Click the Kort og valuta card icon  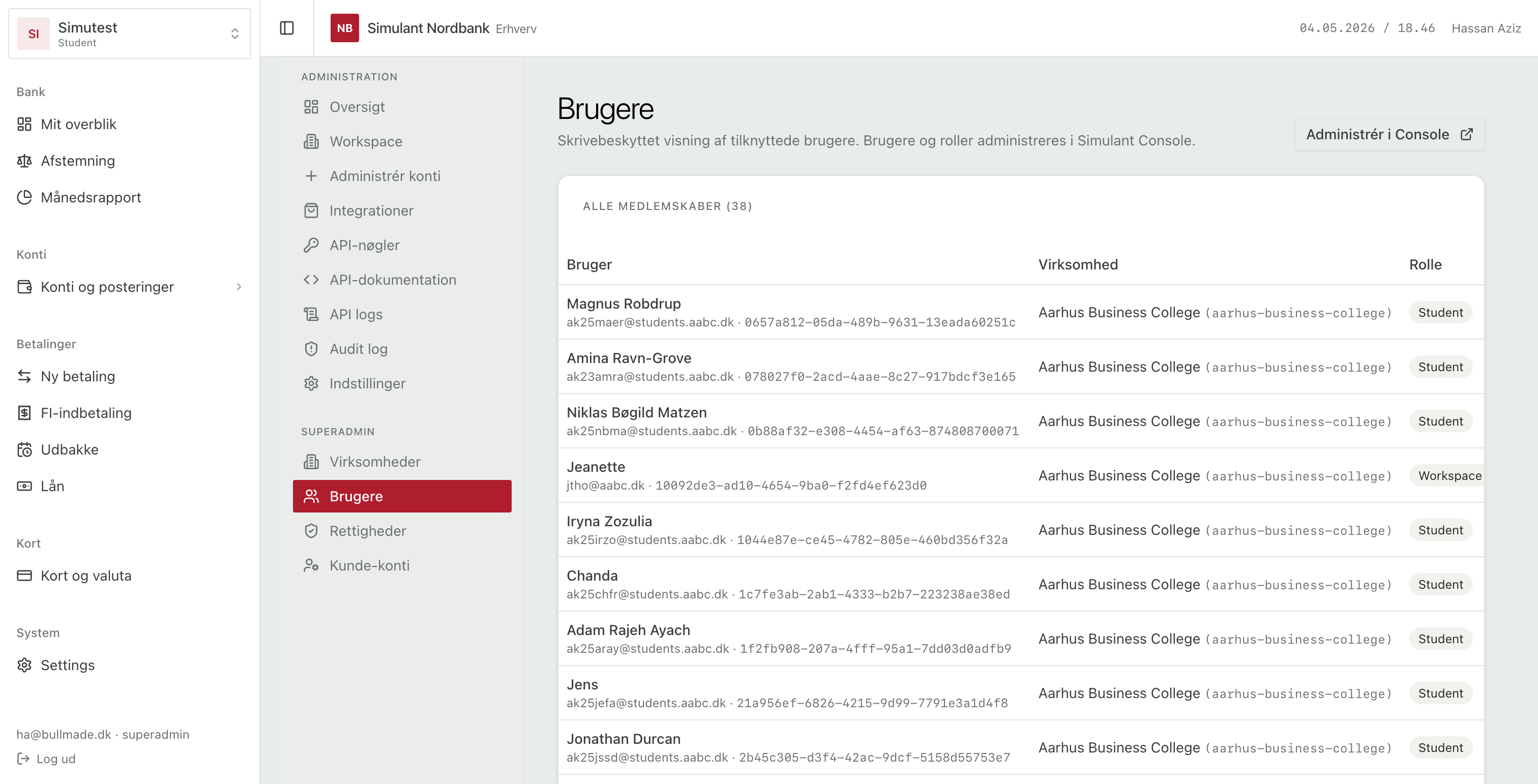pyautogui.click(x=24, y=576)
